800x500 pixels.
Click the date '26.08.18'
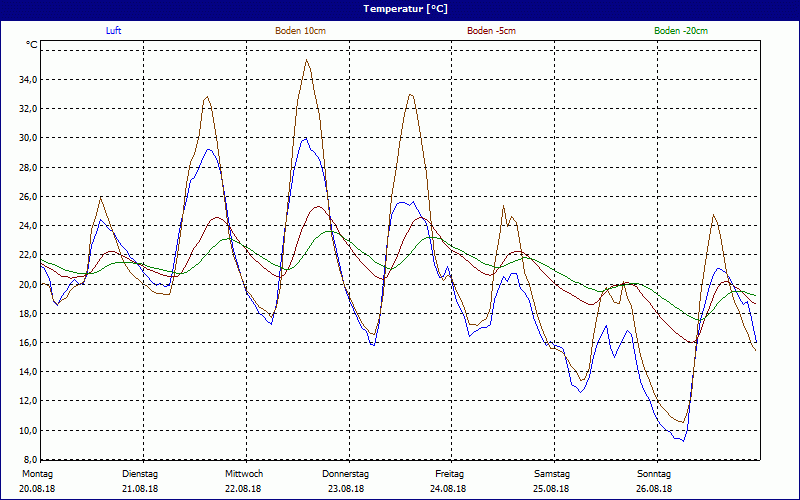[x=654, y=489]
